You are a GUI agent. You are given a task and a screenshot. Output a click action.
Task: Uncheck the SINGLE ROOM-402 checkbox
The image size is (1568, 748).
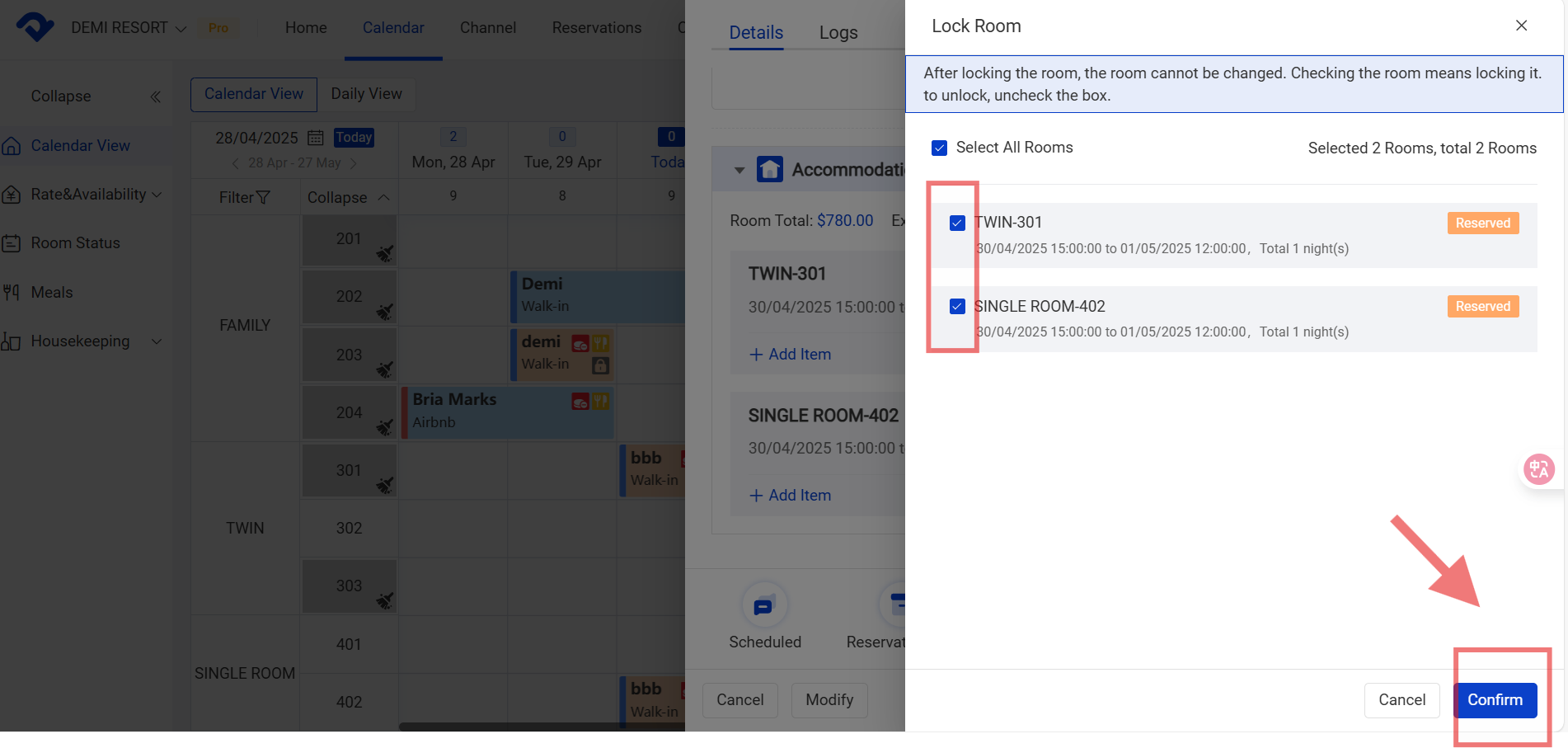point(957,307)
